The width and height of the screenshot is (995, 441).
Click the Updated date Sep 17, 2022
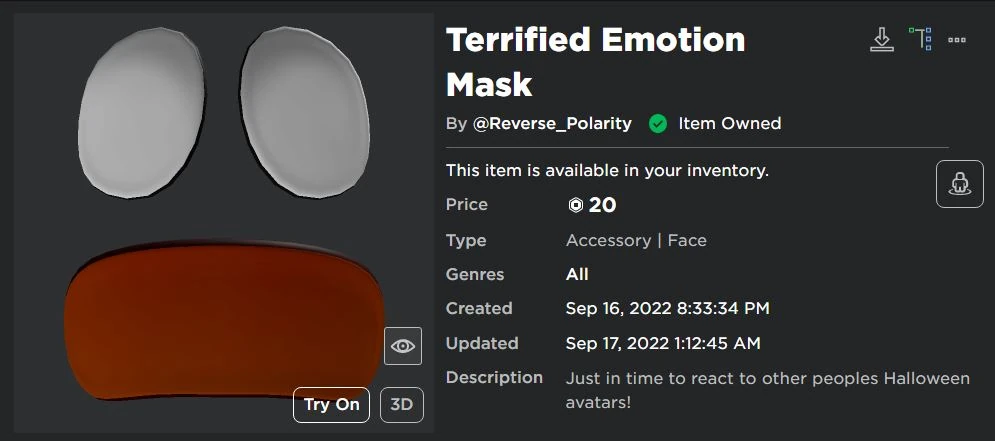663,343
